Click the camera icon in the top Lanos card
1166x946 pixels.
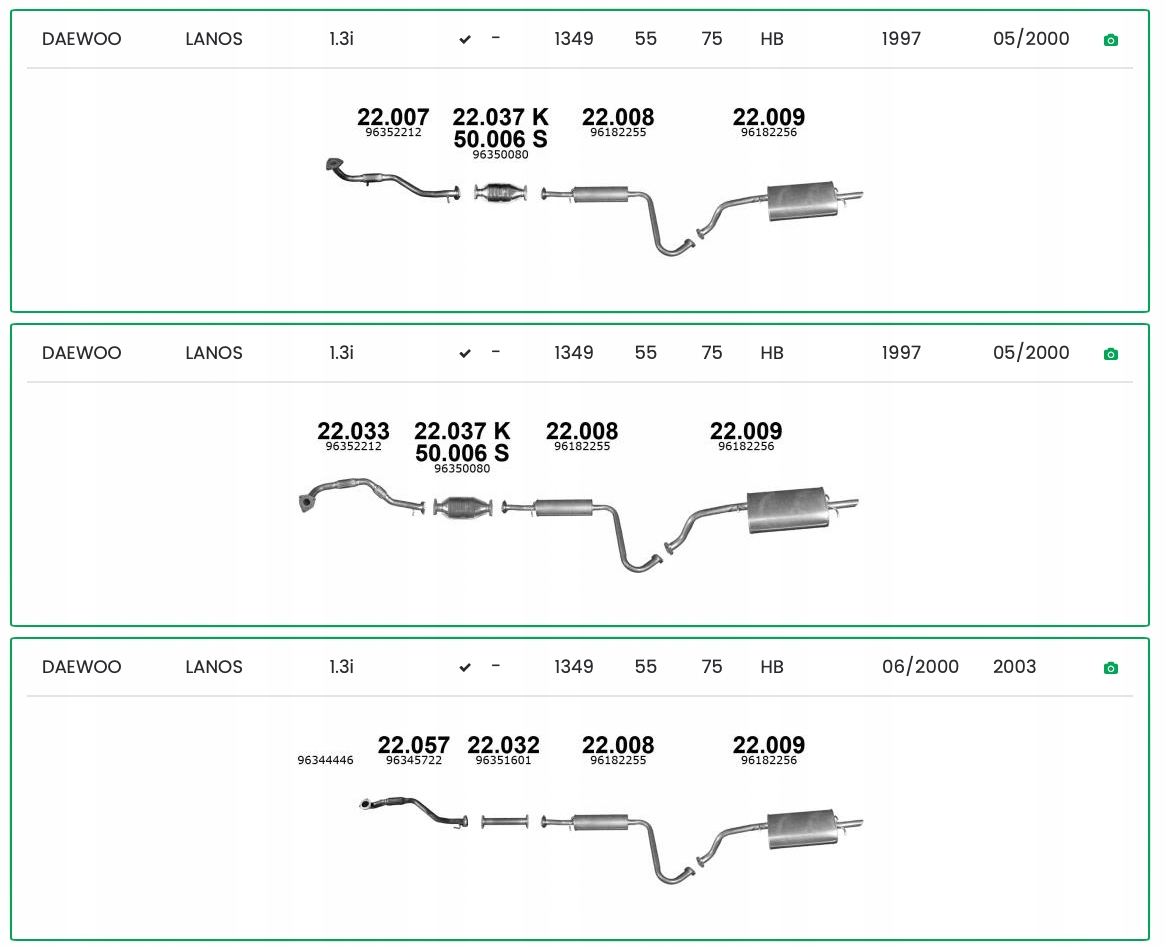click(x=1110, y=40)
